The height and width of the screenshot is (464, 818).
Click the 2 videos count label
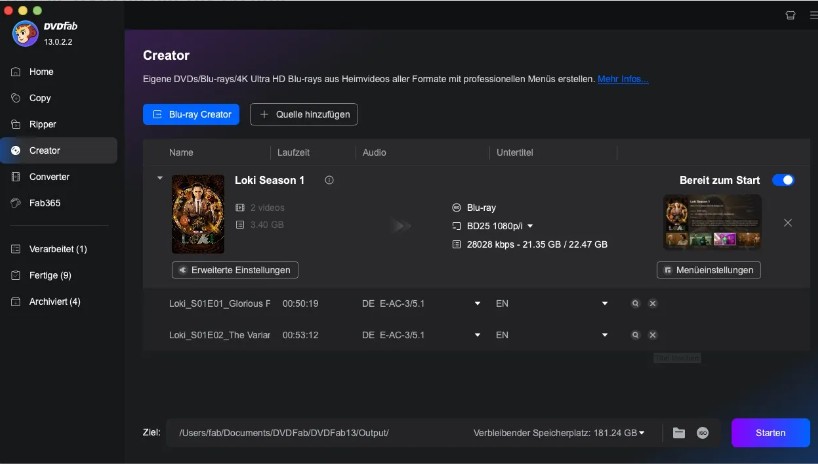[x=267, y=208]
